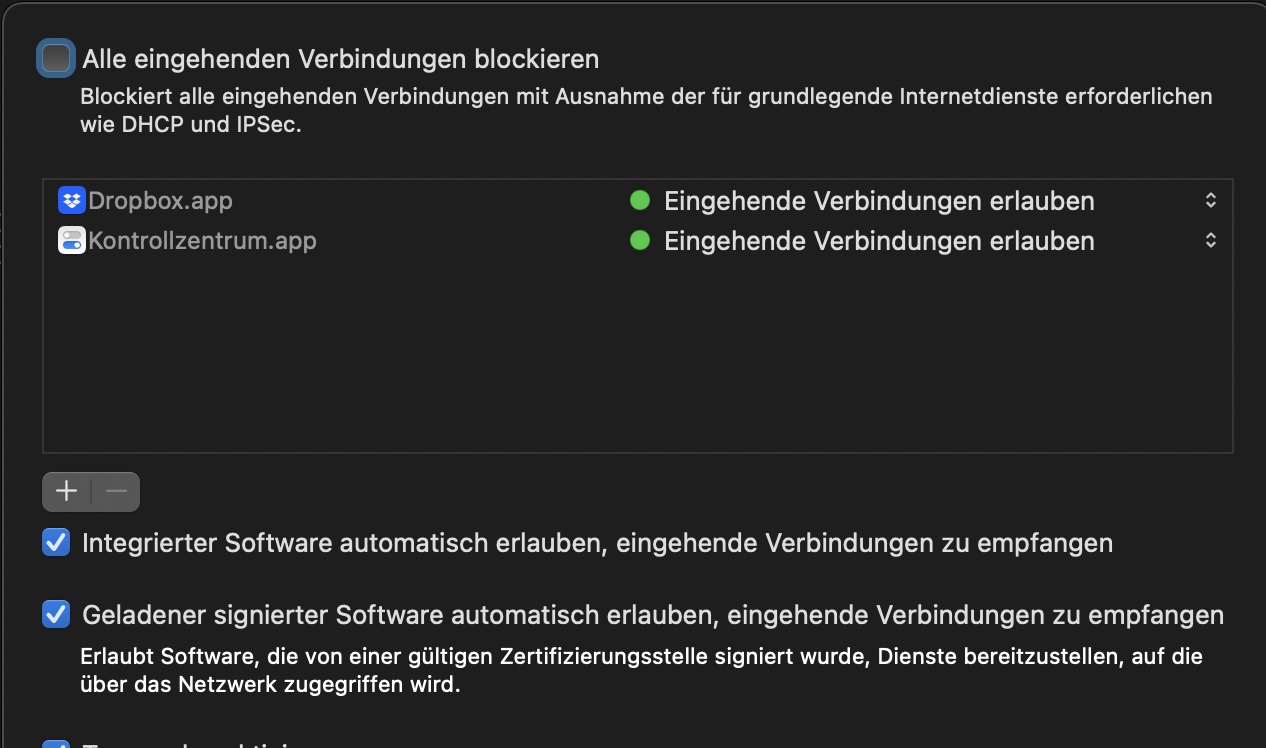1266x748 pixels.
Task: Select the Kontrollzentrum.app entry name
Action: (202, 241)
